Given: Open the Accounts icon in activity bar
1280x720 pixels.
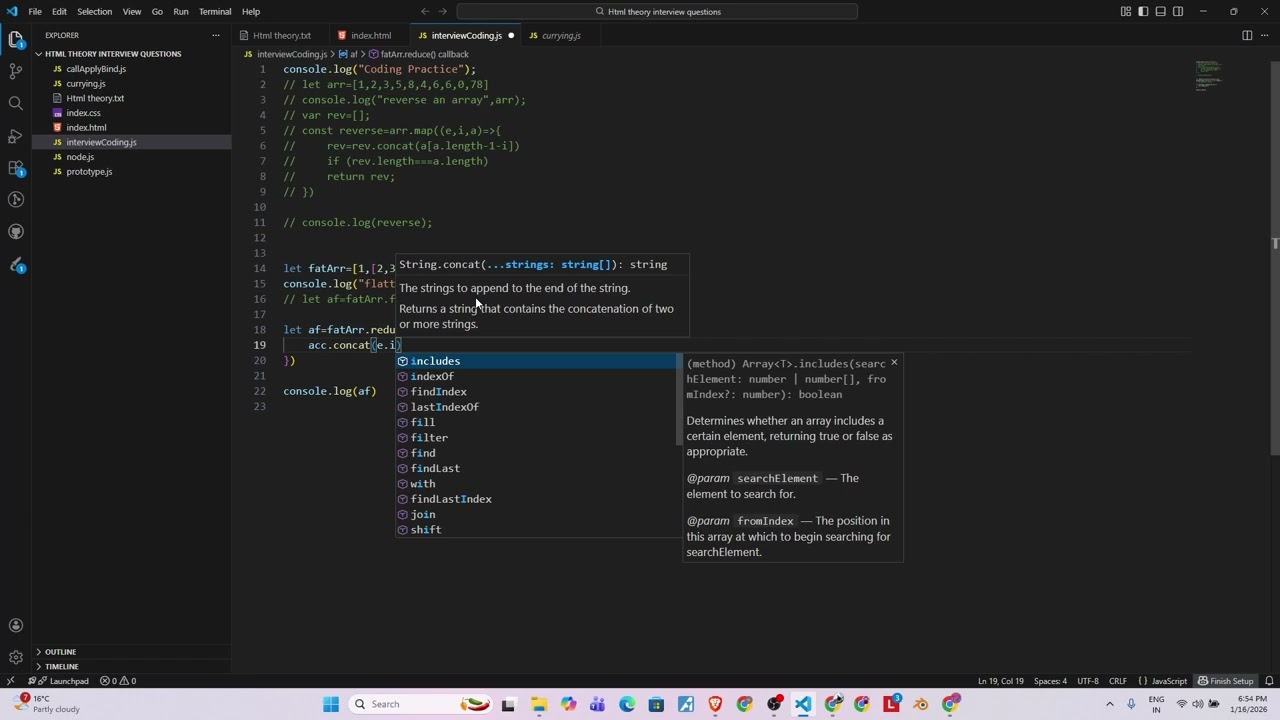Looking at the screenshot, I should (15, 626).
